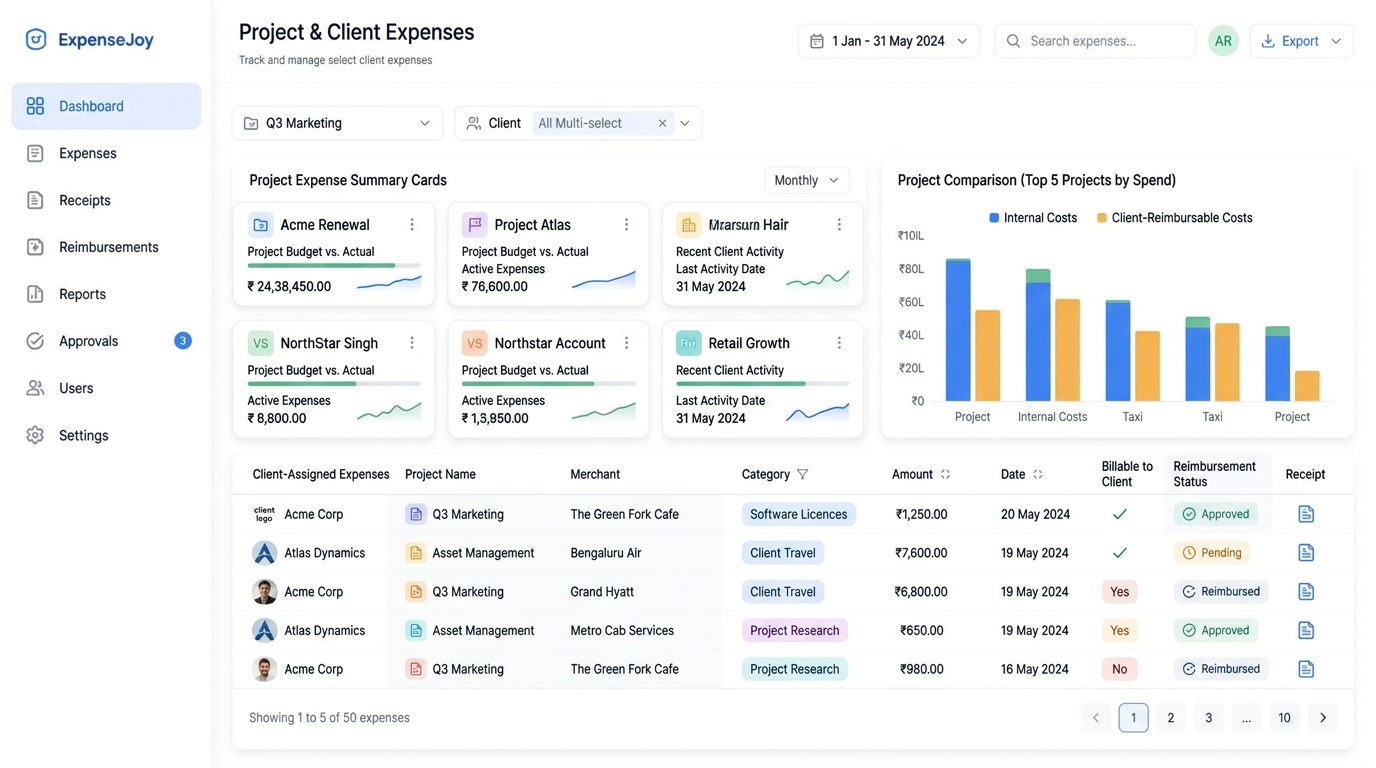Expand the Client filter chevron

[685, 123]
